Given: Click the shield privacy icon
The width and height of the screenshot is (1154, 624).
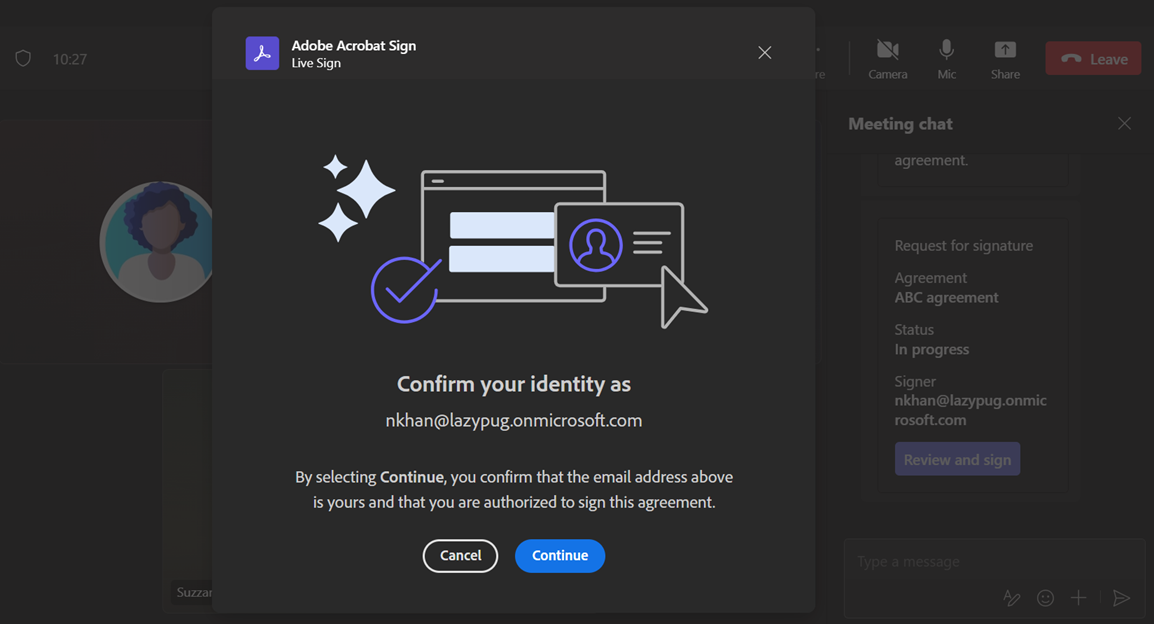Looking at the screenshot, I should click(x=23, y=58).
